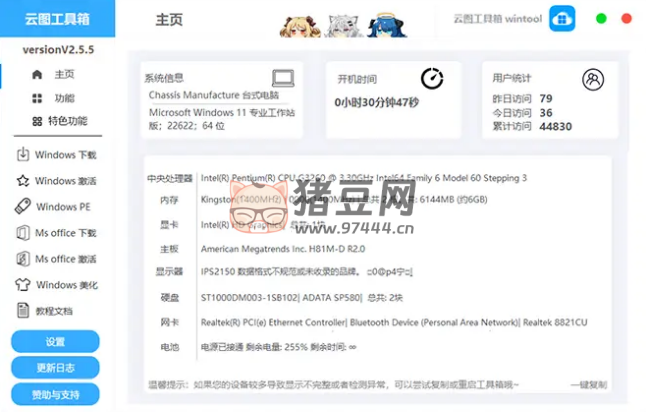Click the laptop icon in 系统信息 card
Screen dimensions: 646x412
[283, 78]
